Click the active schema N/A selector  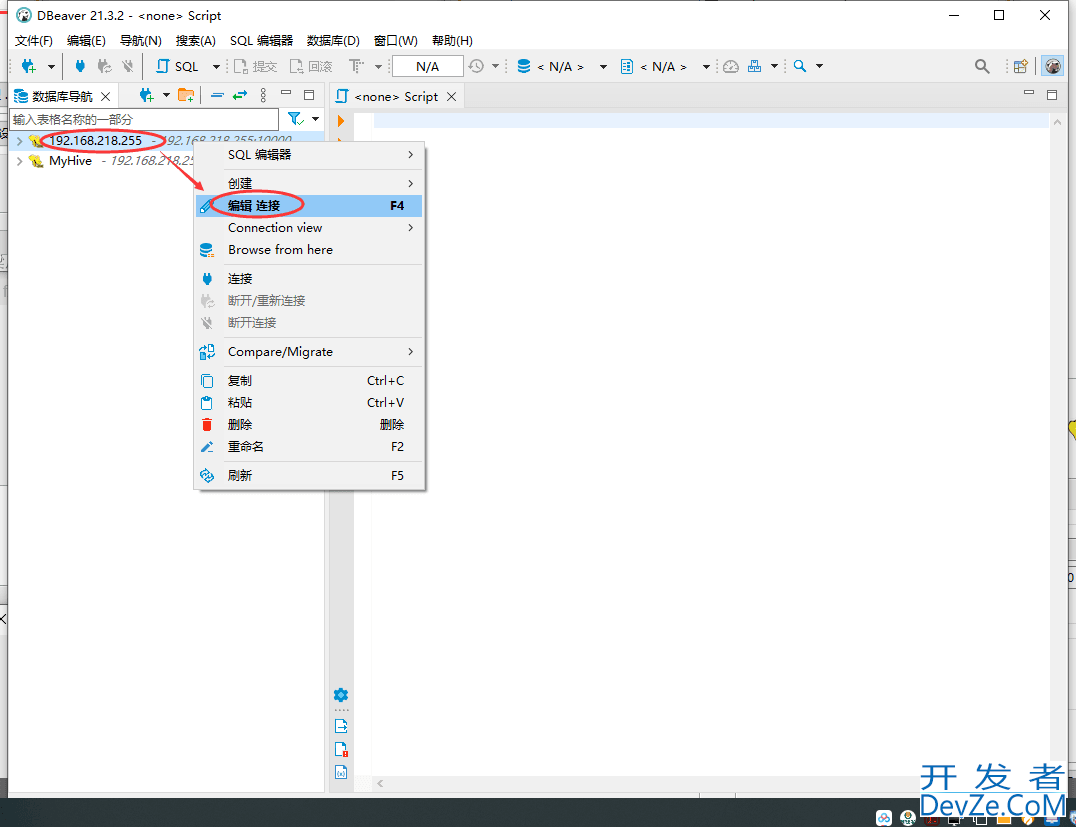pyautogui.click(x=654, y=67)
